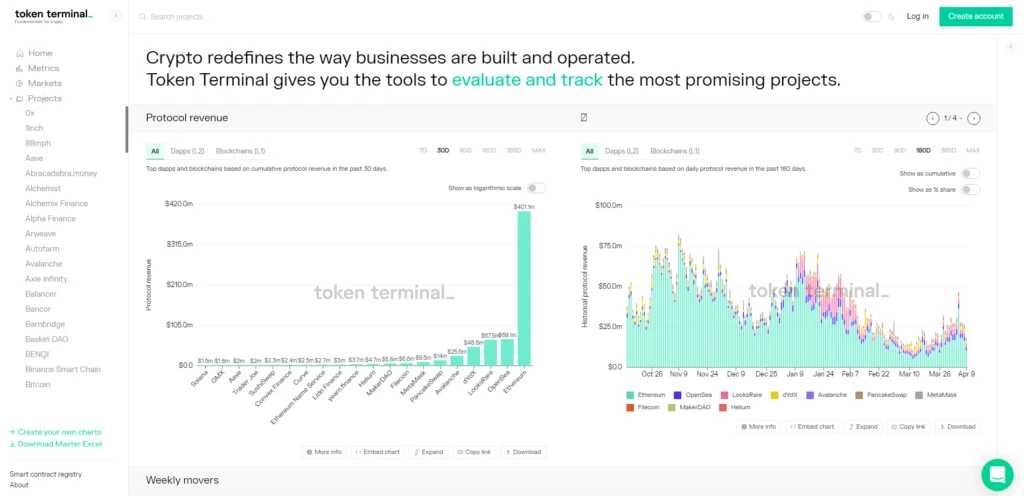Image resolution: width=1024 pixels, height=496 pixels.
Task: Select 90D range on the bar chart
Action: pos(465,151)
